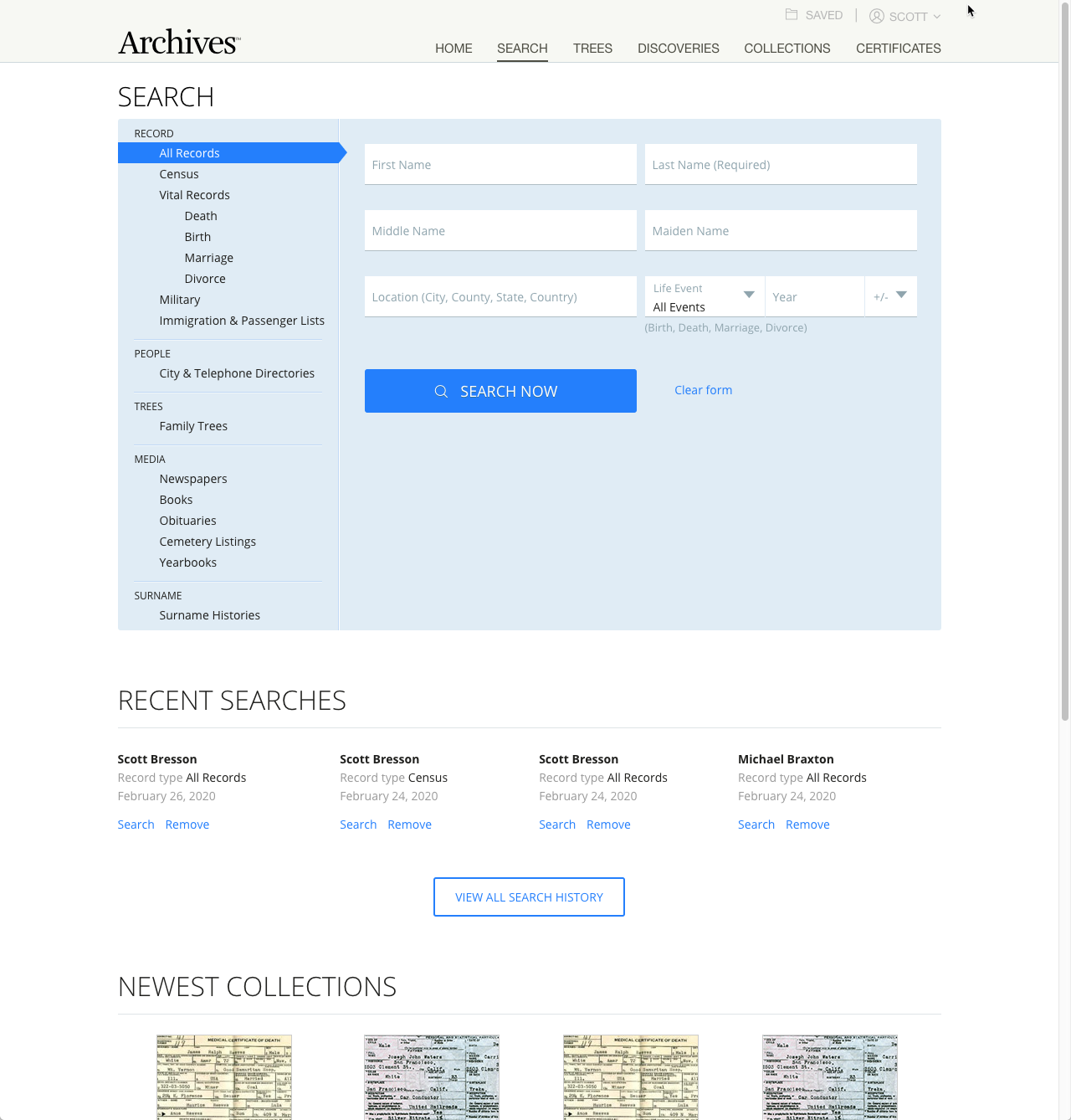Select the SEARCH navigation tab
1071x1120 pixels.
(x=522, y=49)
